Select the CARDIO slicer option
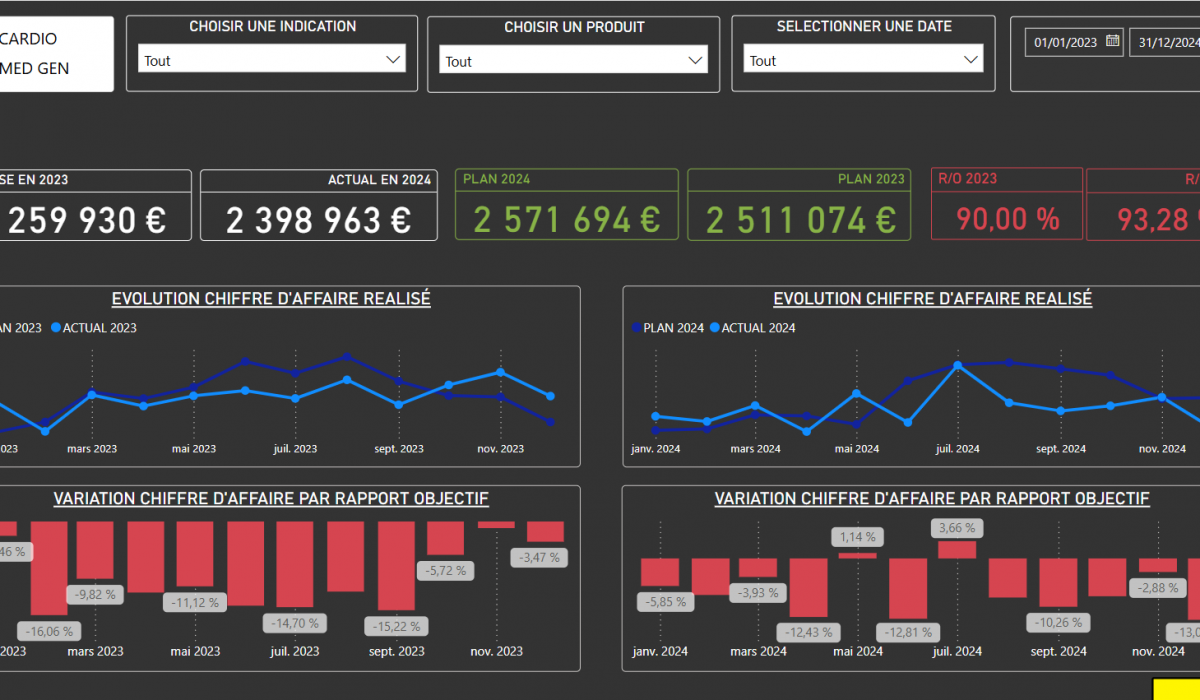Image resolution: width=1200 pixels, height=700 pixels. (x=30, y=39)
